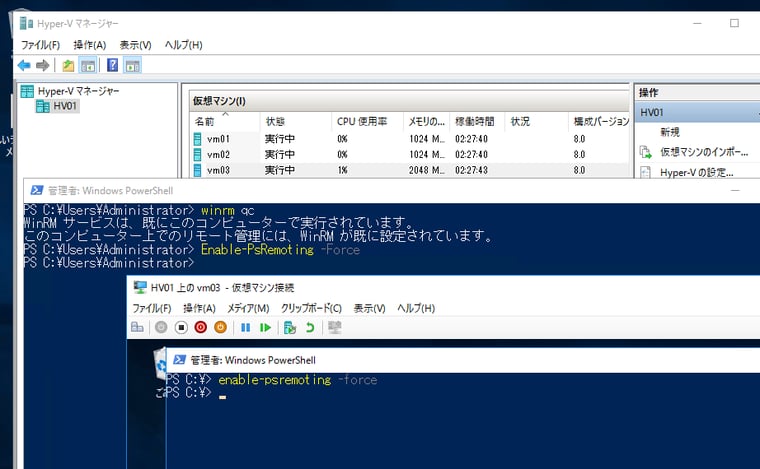Select the HV01 server in the tree
This screenshot has height=469, width=760.
[65, 106]
